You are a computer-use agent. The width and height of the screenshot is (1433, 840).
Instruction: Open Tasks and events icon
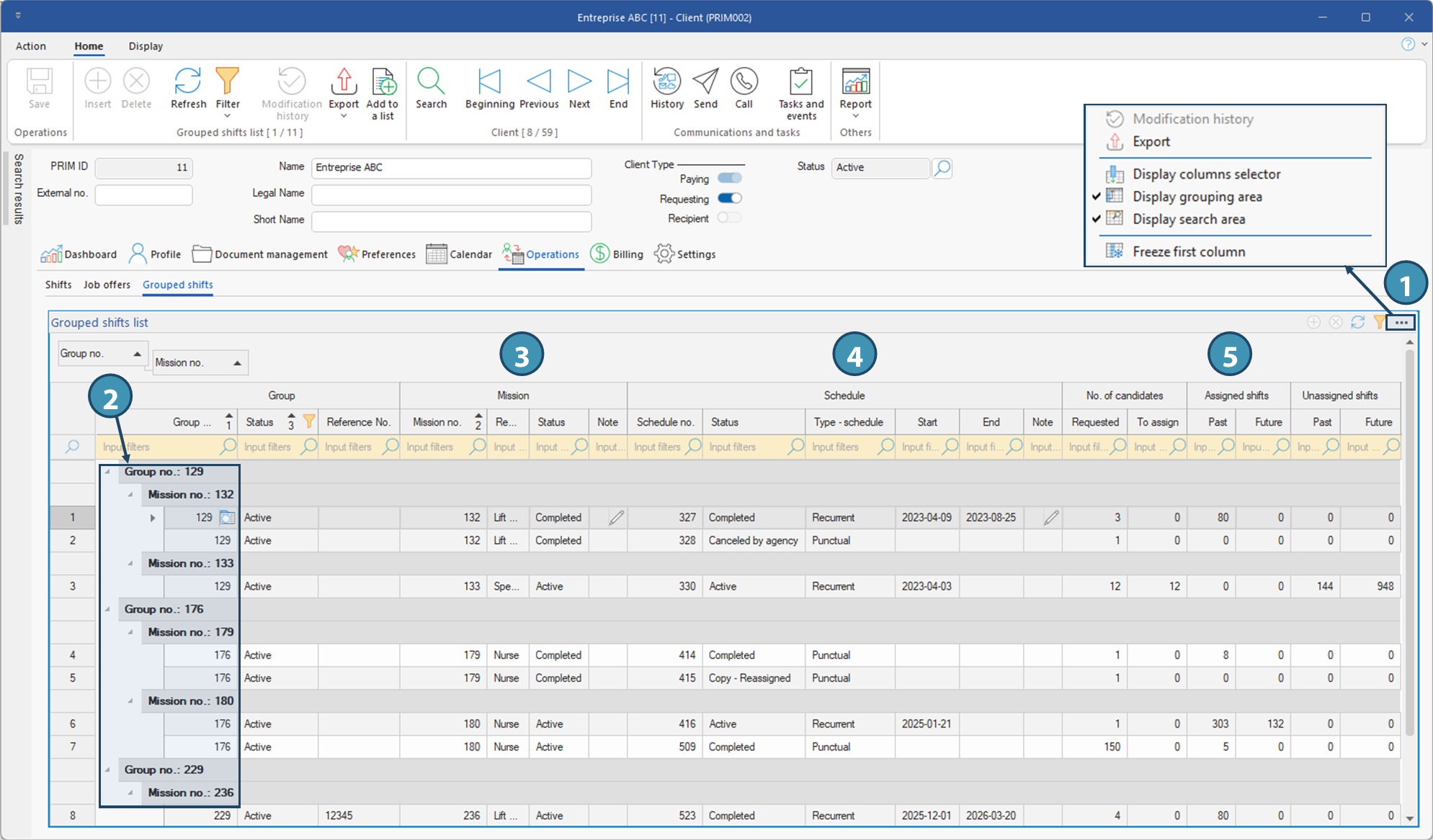tap(800, 81)
